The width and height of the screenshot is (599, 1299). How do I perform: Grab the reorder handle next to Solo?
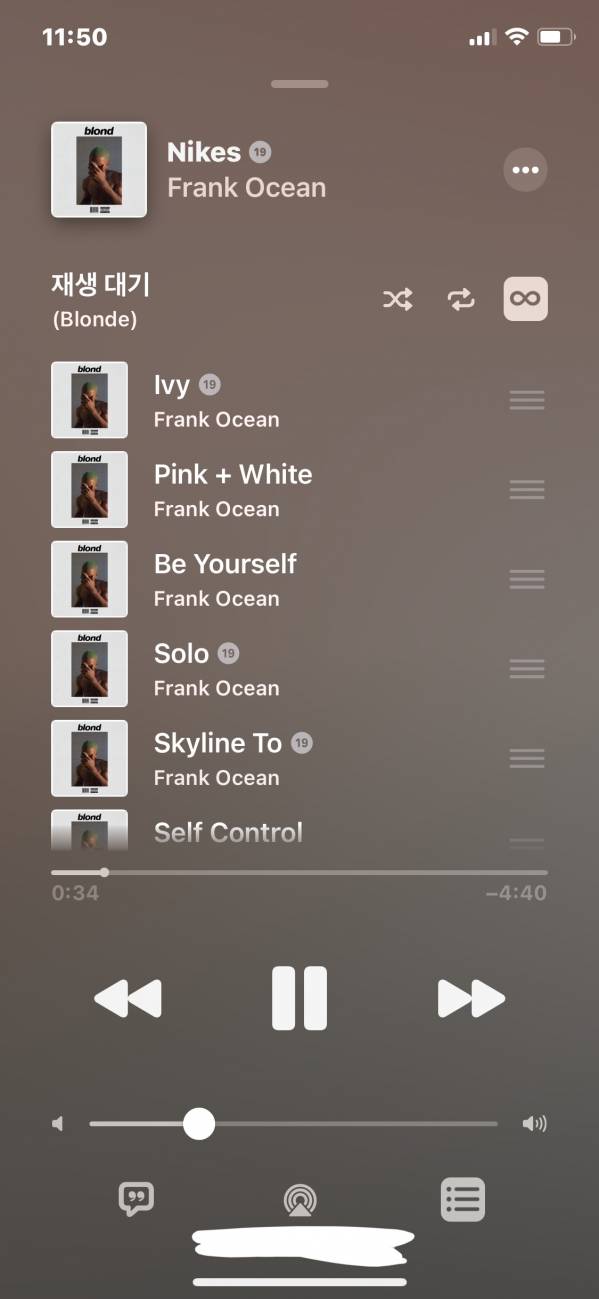527,669
